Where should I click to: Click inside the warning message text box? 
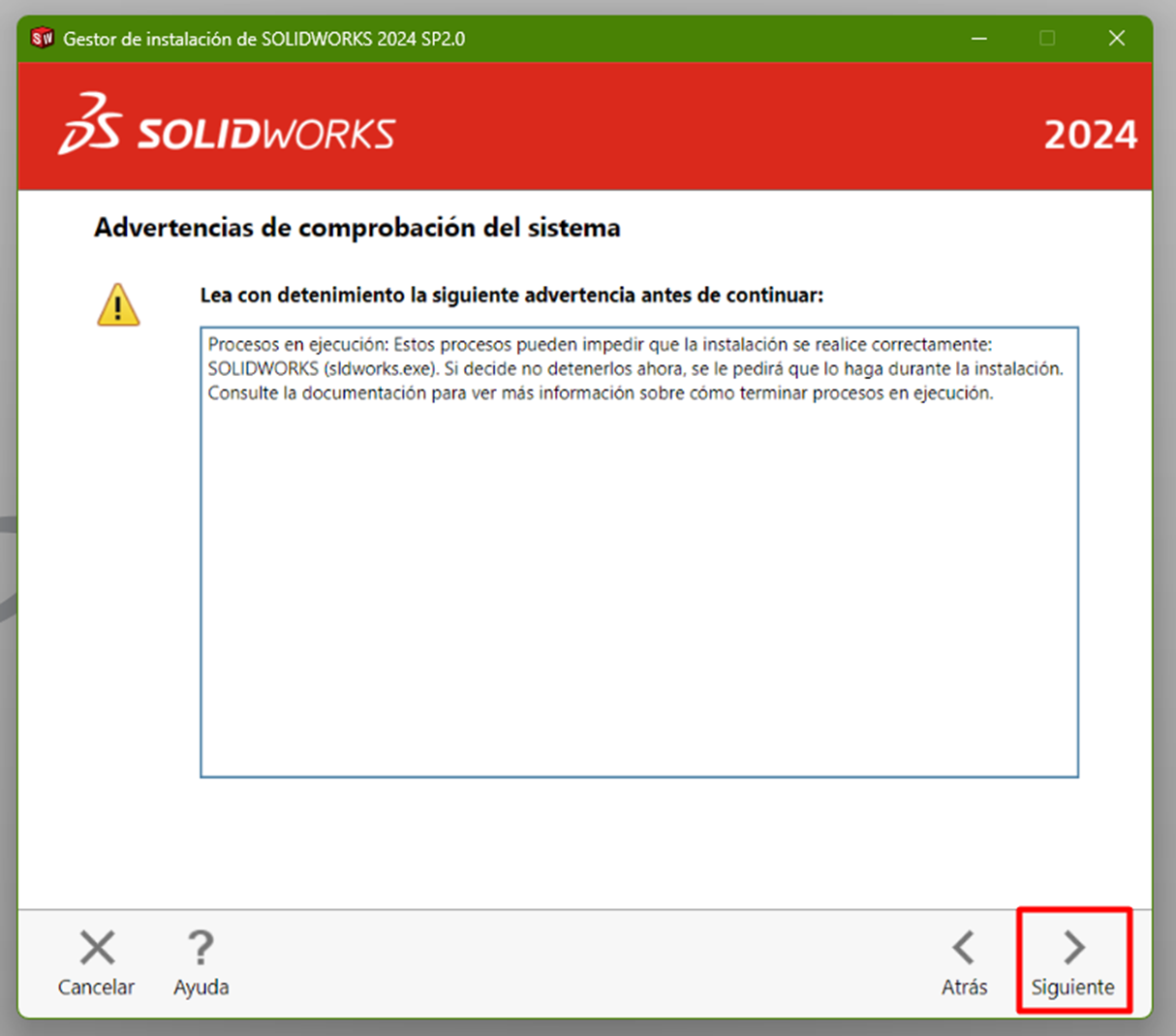coord(639,552)
